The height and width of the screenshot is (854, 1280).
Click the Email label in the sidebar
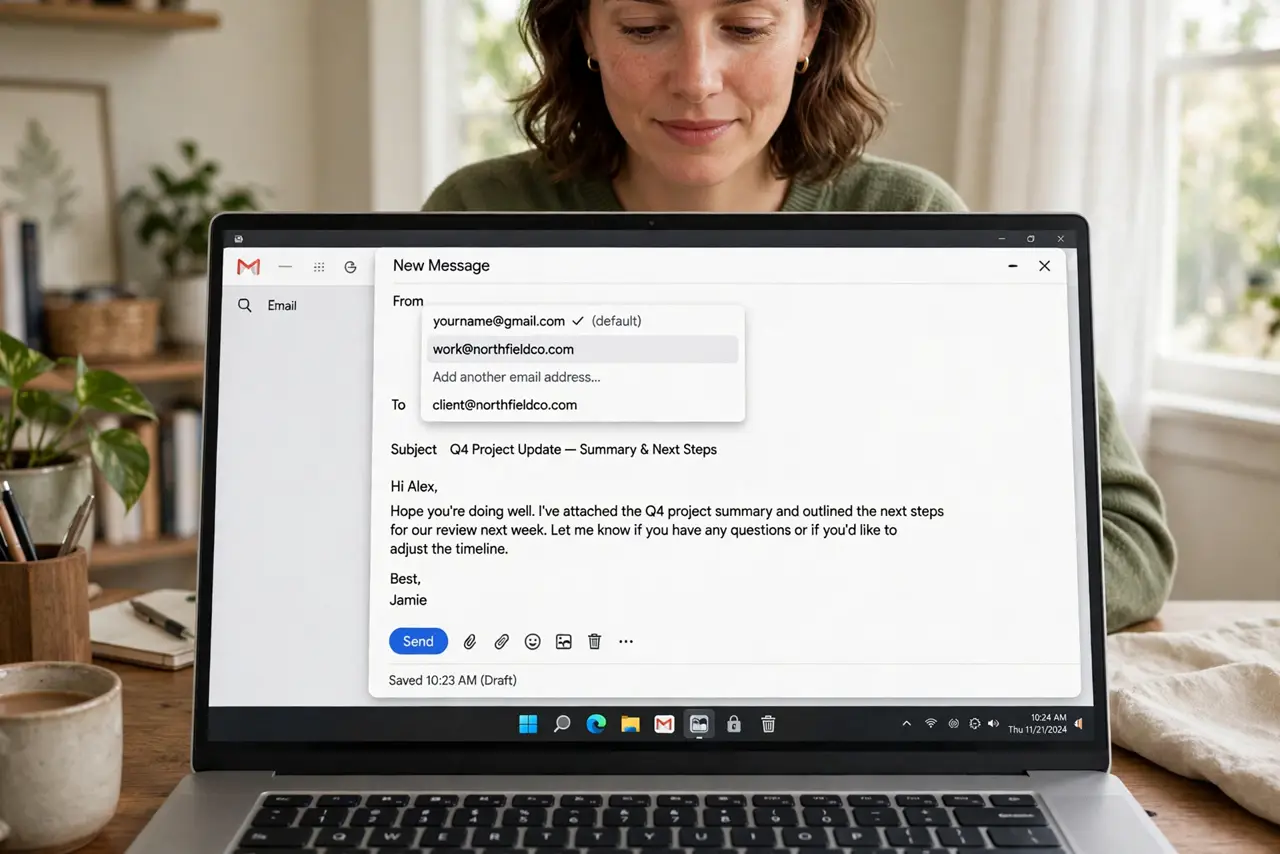(282, 305)
